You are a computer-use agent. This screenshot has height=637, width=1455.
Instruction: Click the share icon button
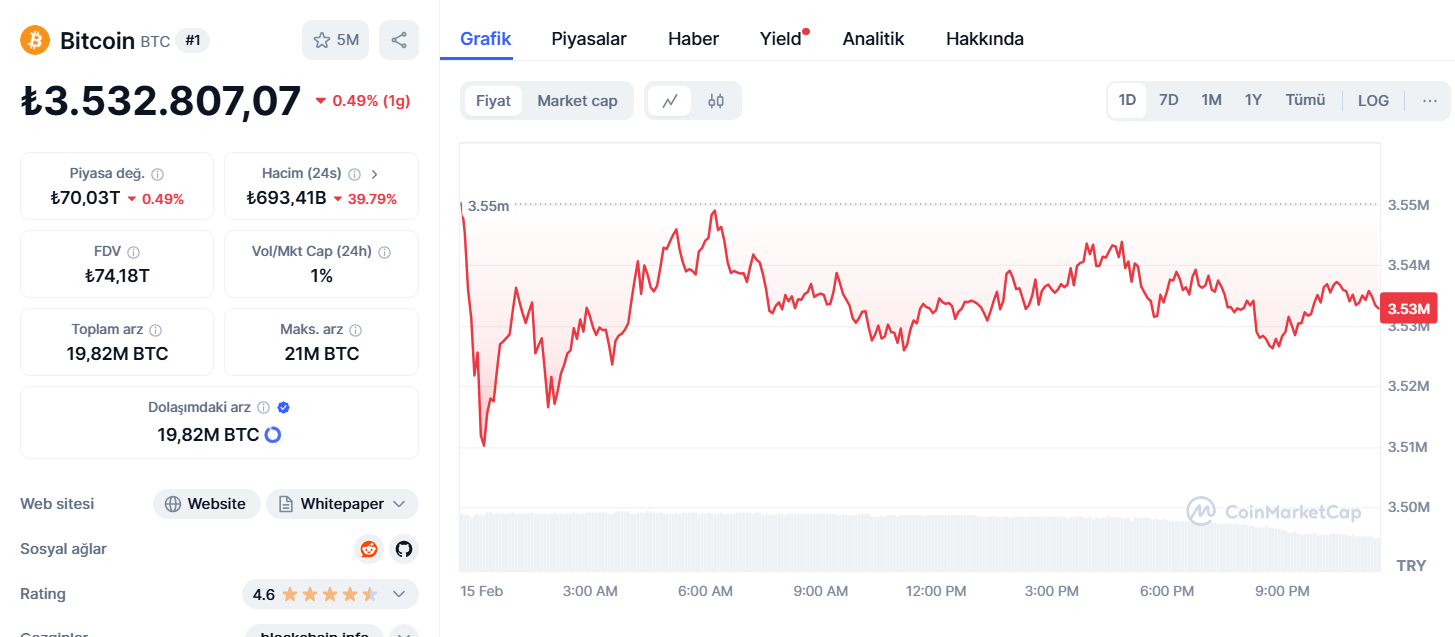click(399, 40)
